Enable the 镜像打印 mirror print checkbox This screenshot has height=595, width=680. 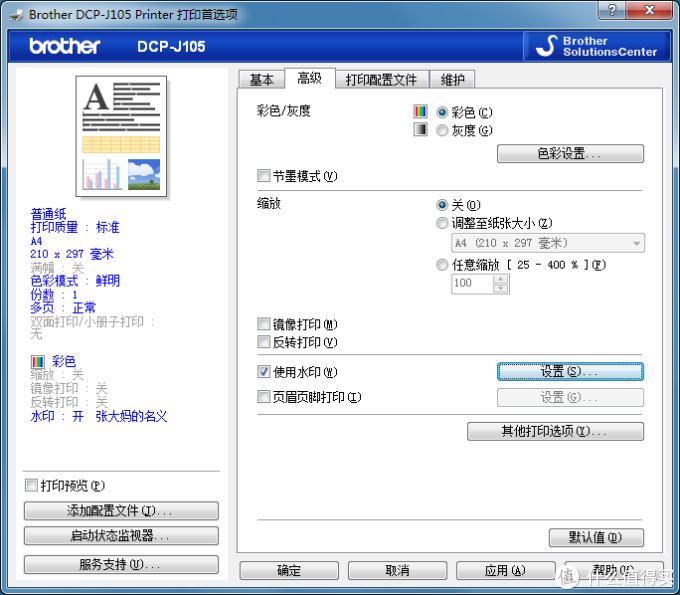click(x=264, y=325)
